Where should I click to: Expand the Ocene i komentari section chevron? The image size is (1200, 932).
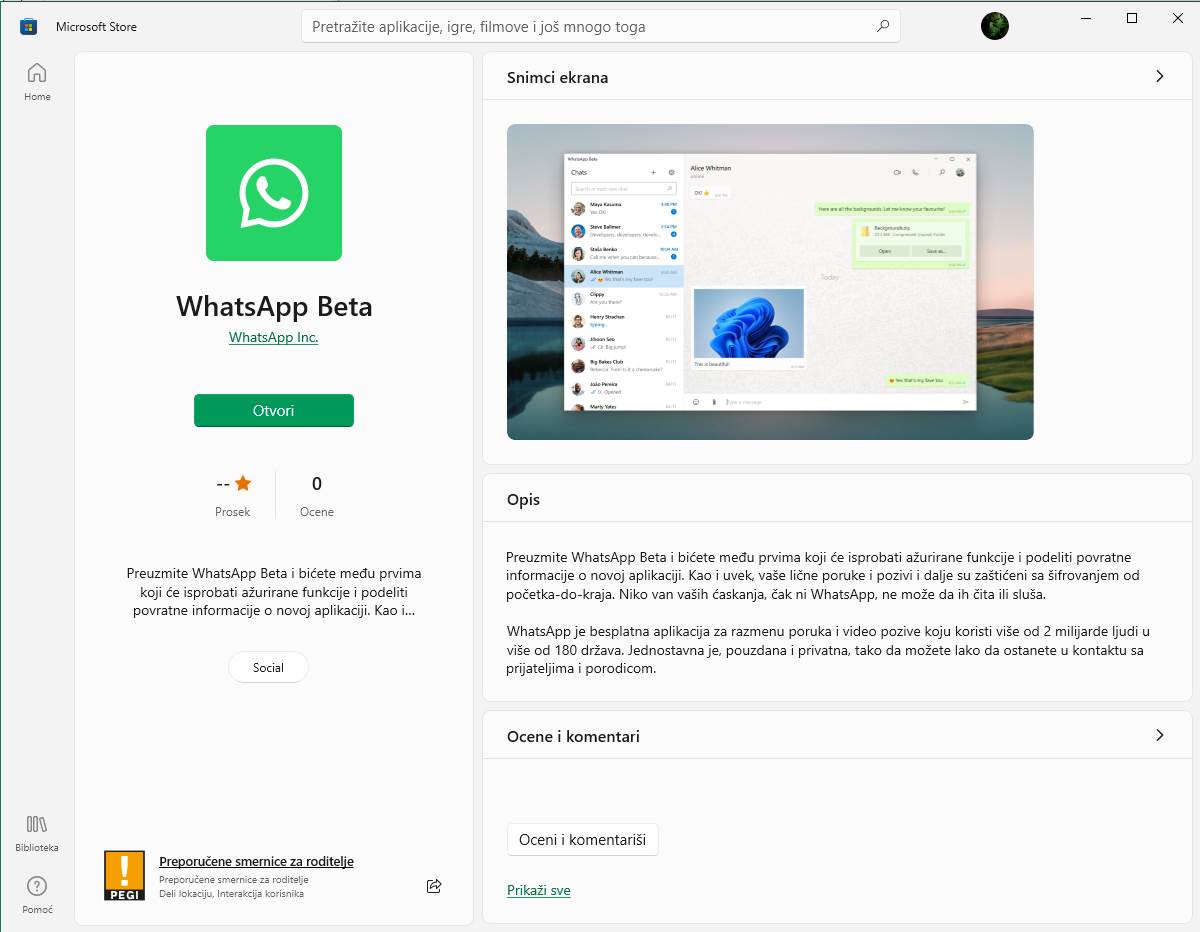pos(1159,734)
